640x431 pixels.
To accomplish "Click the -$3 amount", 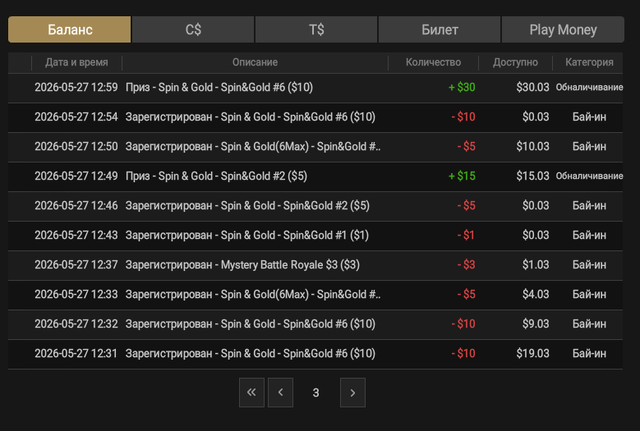I will pyautogui.click(x=466, y=265).
